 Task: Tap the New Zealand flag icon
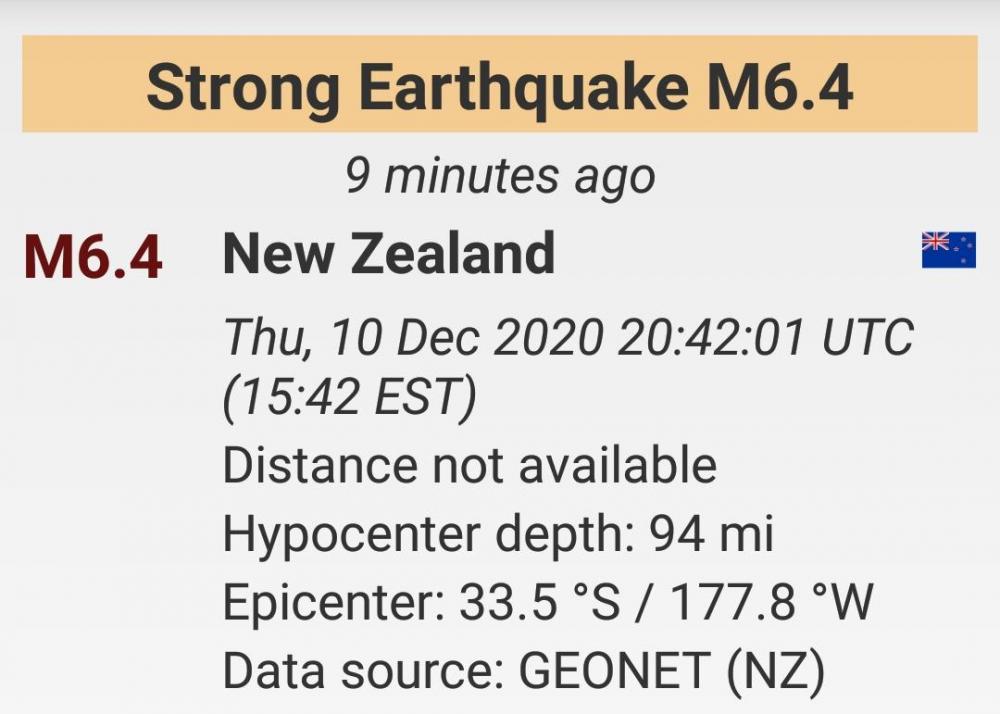[948, 249]
